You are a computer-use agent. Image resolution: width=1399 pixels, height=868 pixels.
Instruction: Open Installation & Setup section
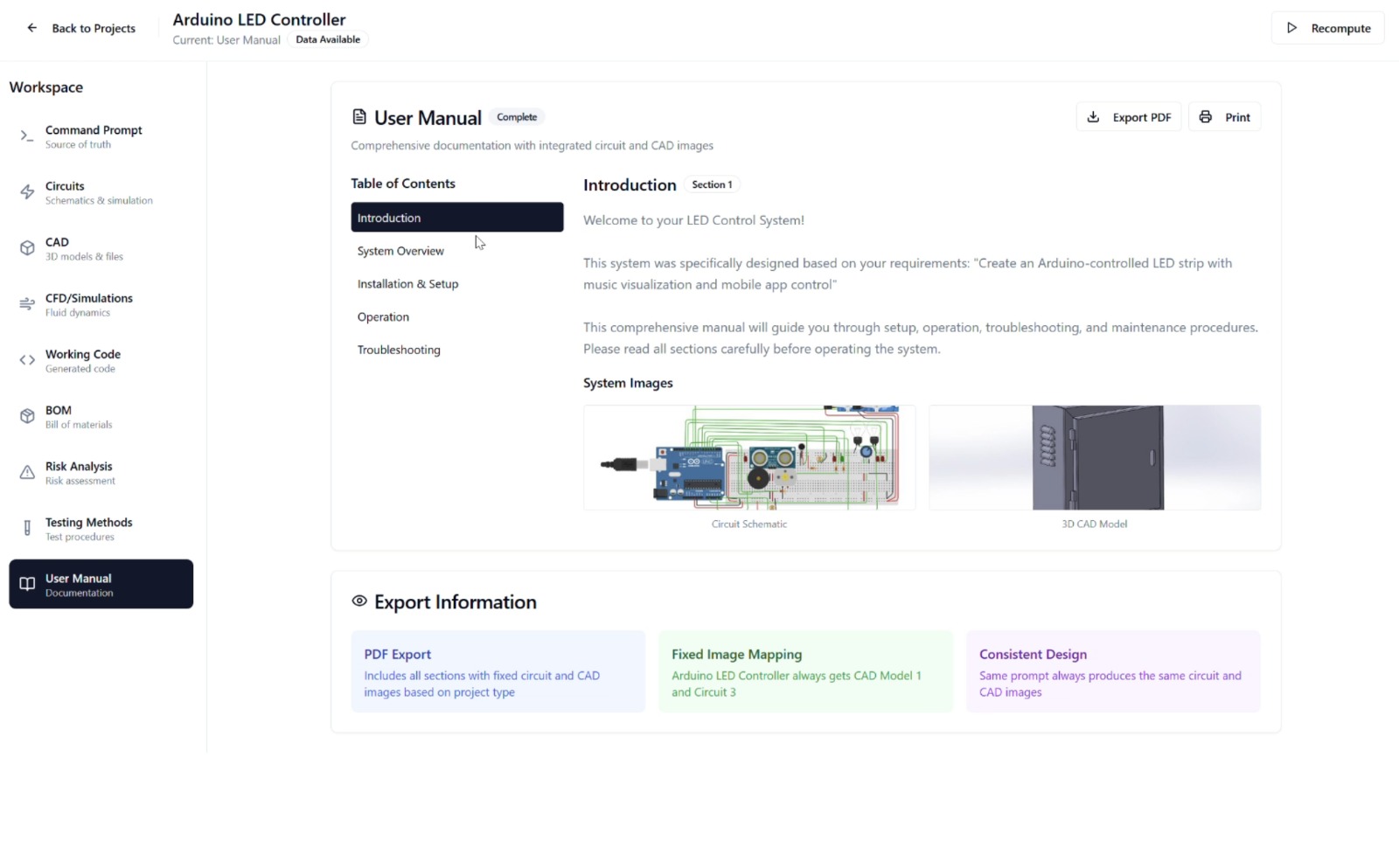click(x=457, y=284)
